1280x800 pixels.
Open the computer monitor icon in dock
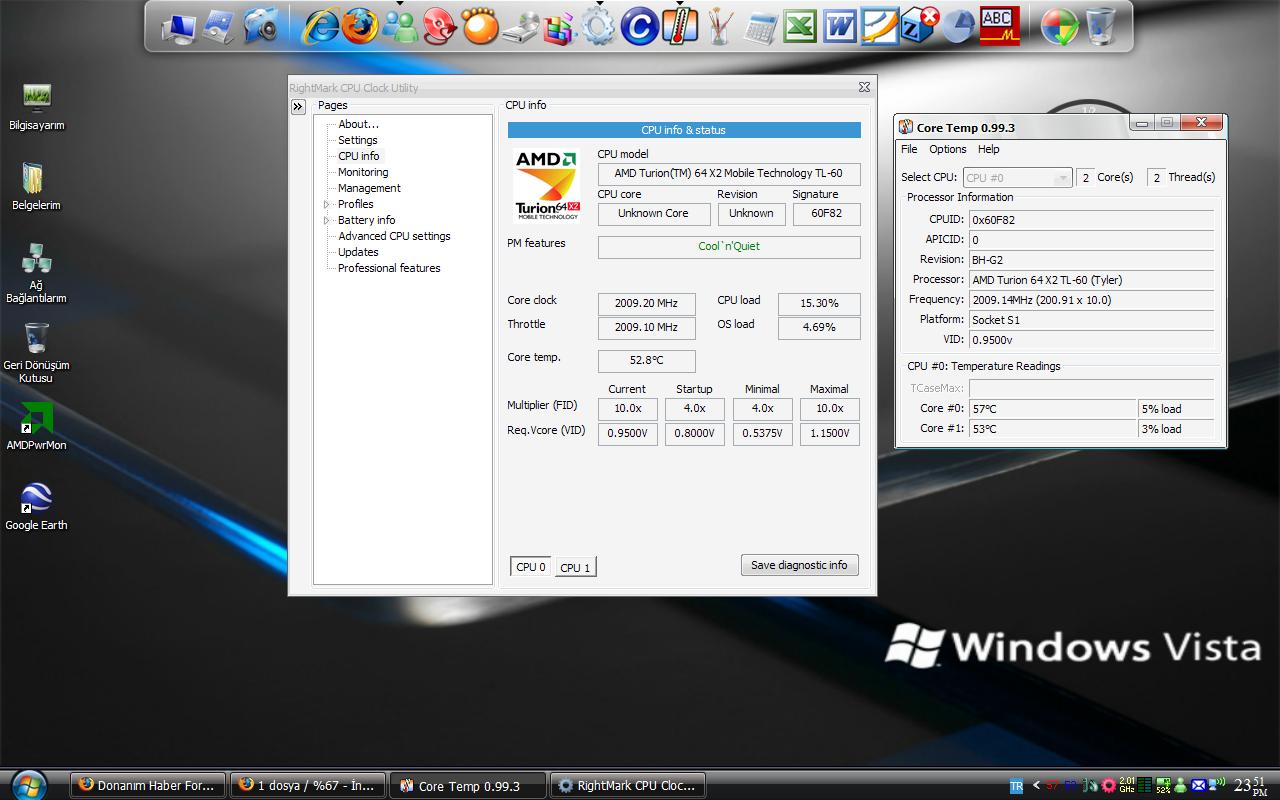click(x=179, y=27)
